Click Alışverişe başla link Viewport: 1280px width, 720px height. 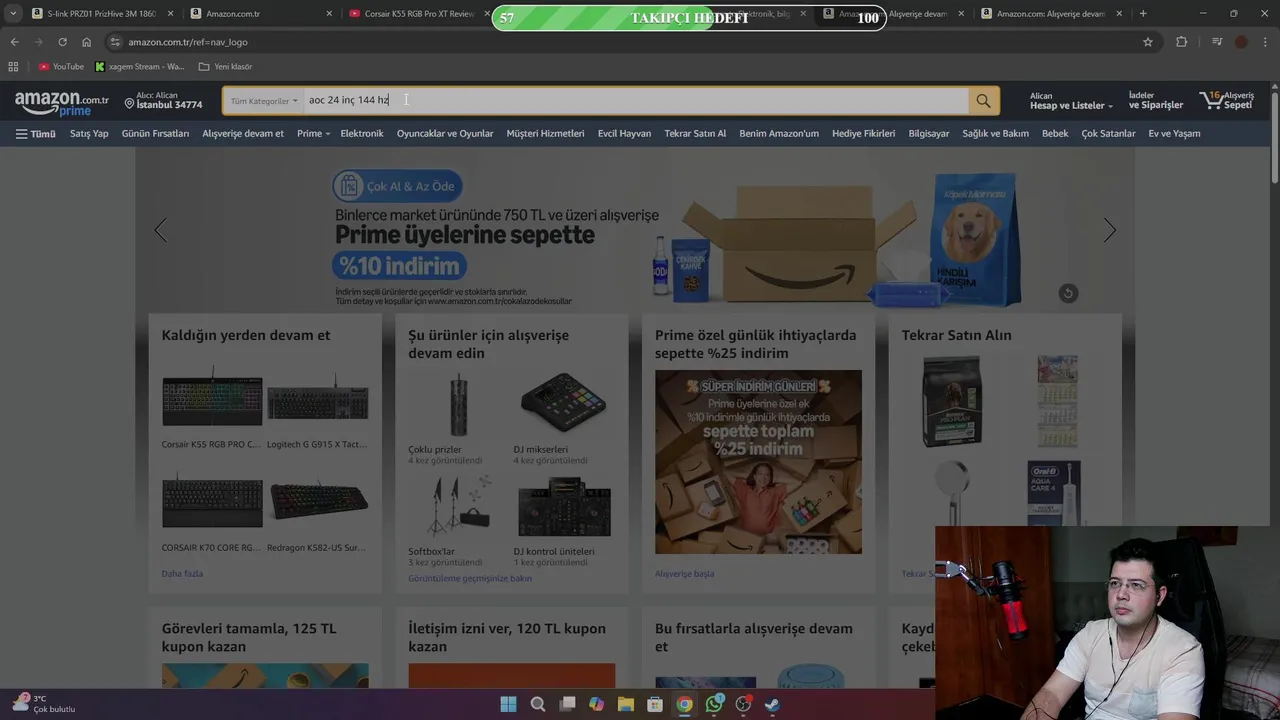coord(685,574)
